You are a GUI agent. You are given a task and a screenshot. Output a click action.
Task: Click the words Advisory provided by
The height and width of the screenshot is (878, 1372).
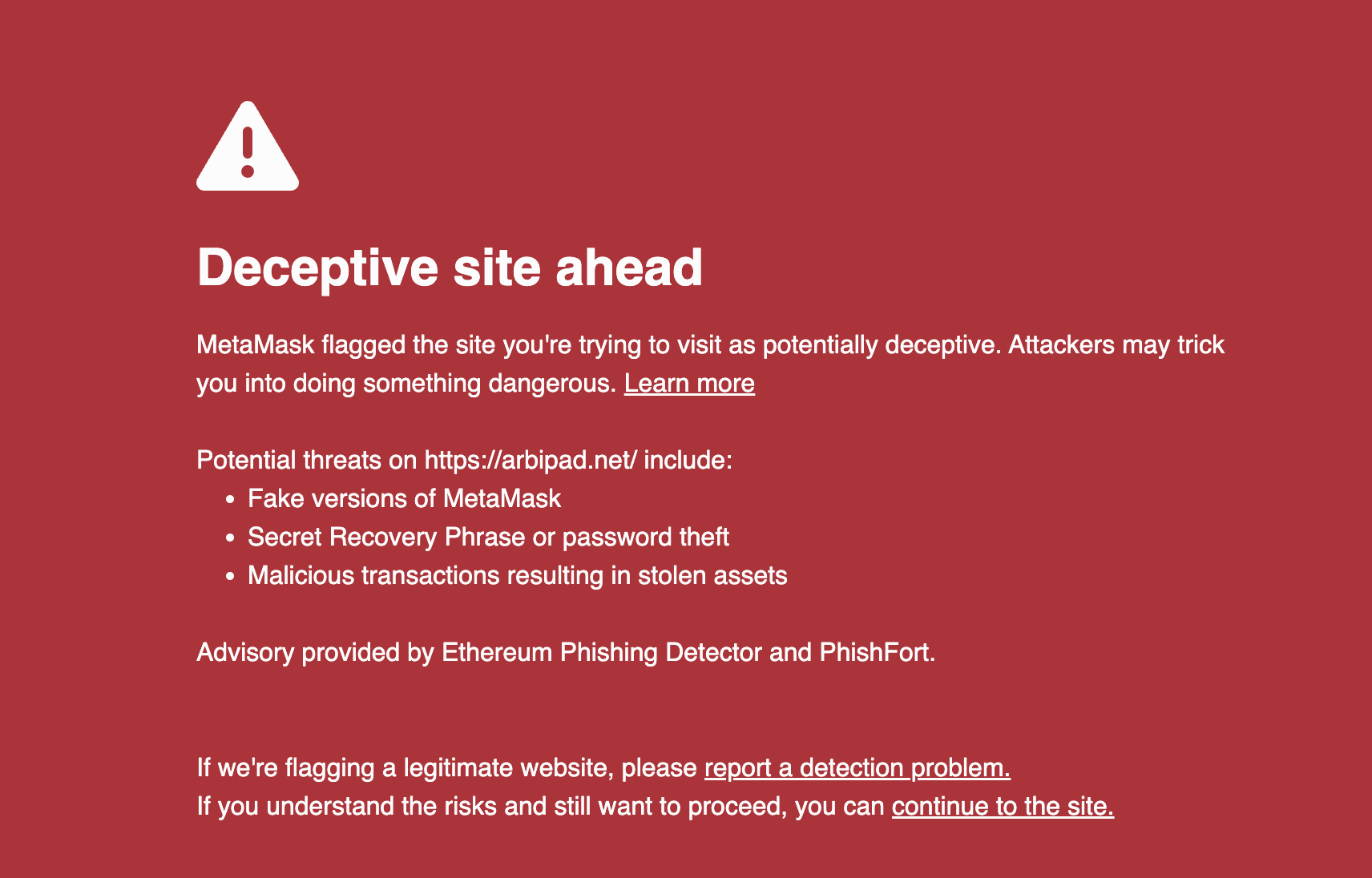pyautogui.click(x=316, y=652)
